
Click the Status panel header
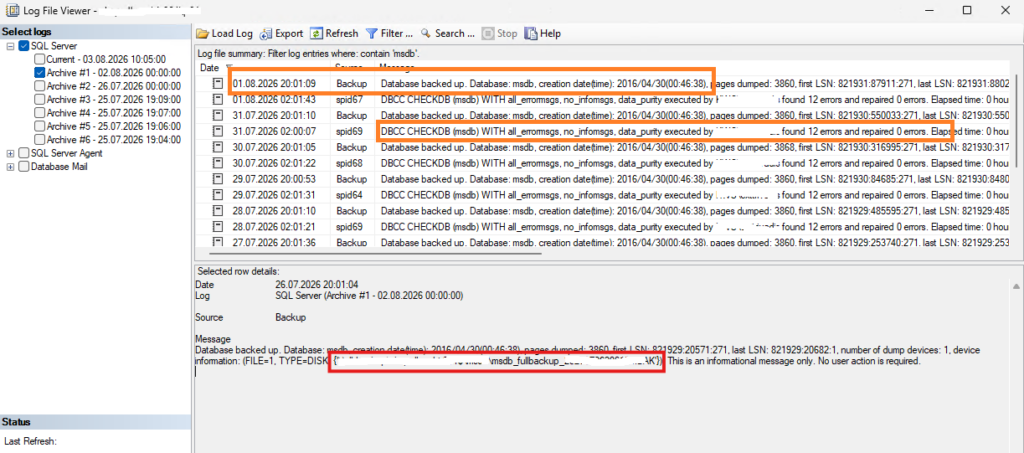pos(95,422)
